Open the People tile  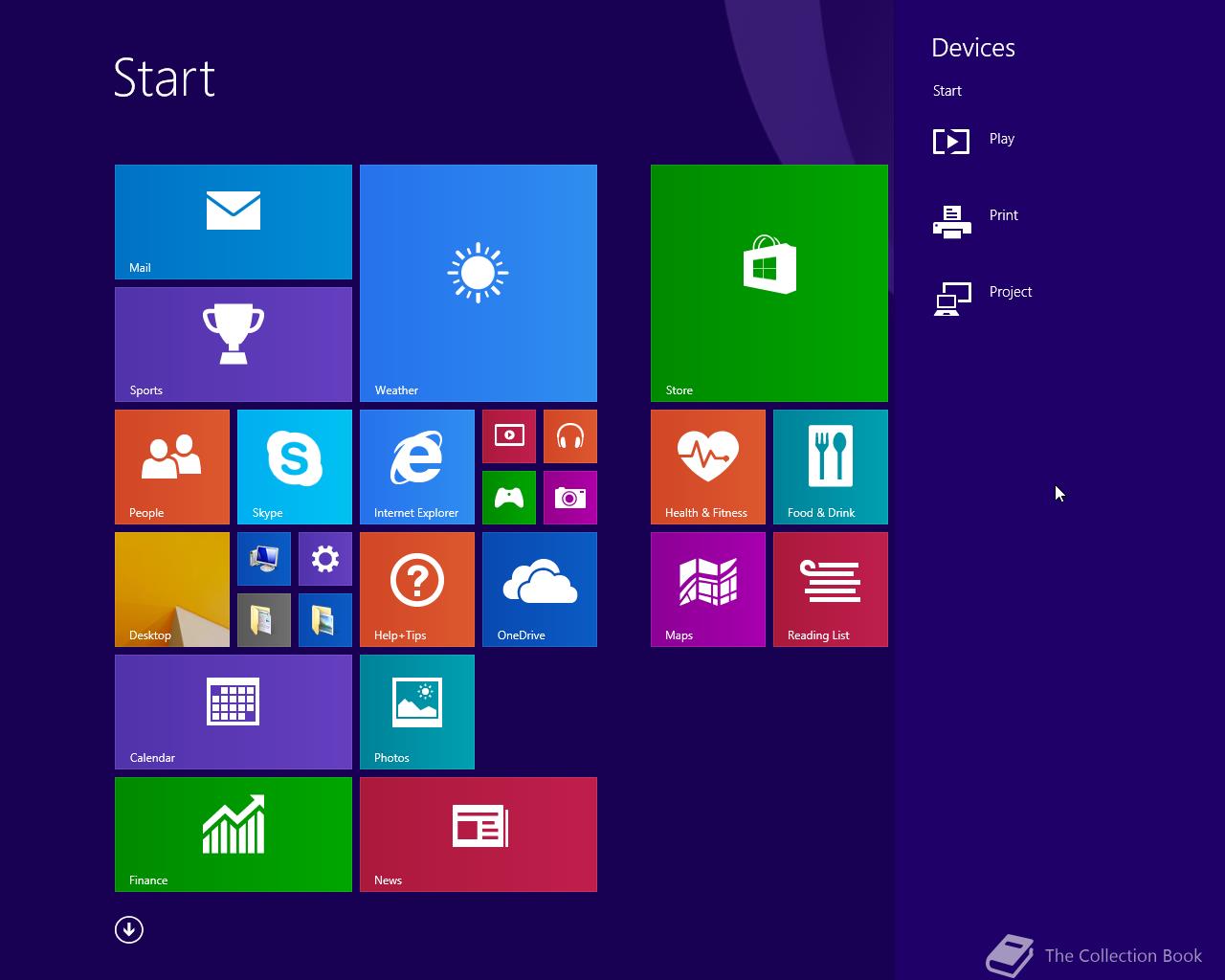click(172, 467)
